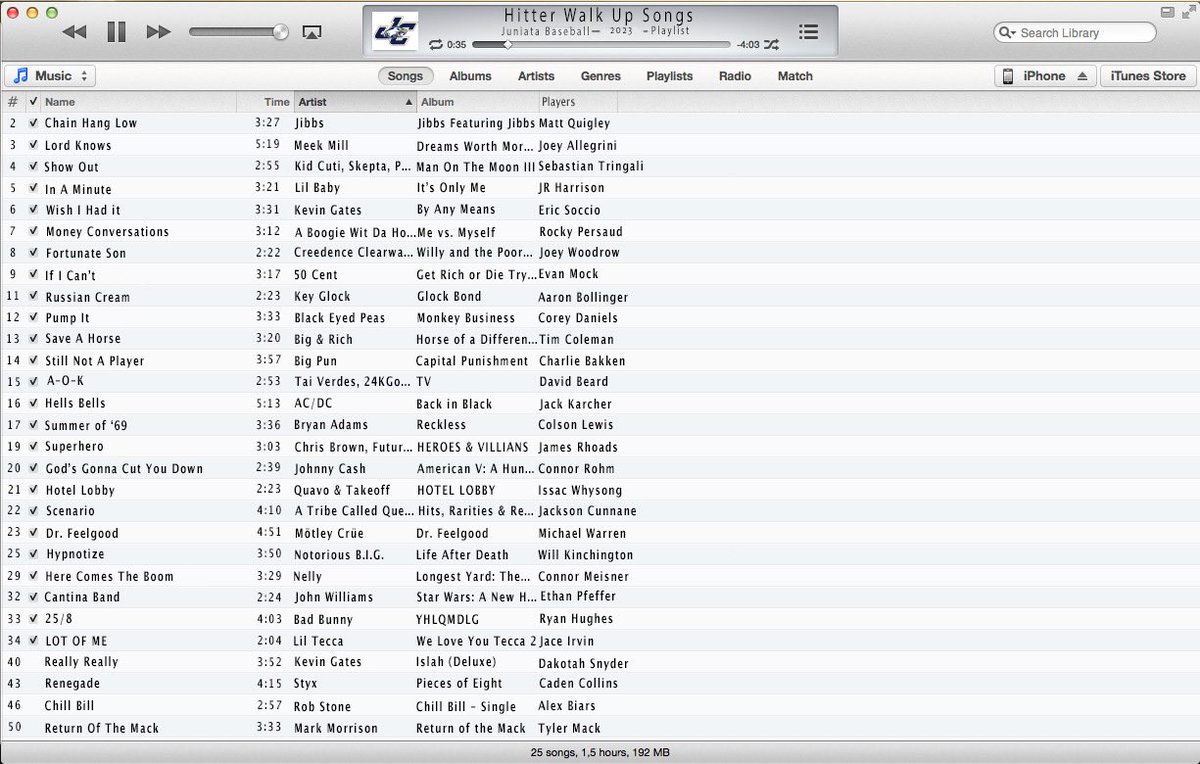Viewport: 1200px width, 764px height.
Task: Uncheck the Chain Hang Low song
Action: pos(33,123)
